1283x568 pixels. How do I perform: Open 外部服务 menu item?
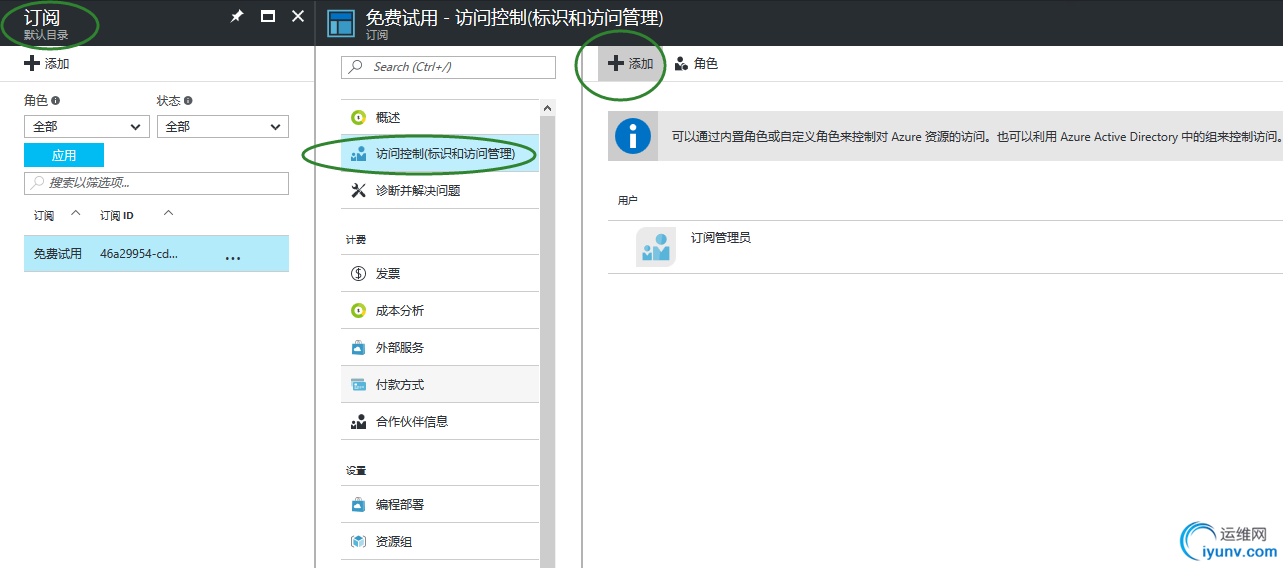coord(440,347)
